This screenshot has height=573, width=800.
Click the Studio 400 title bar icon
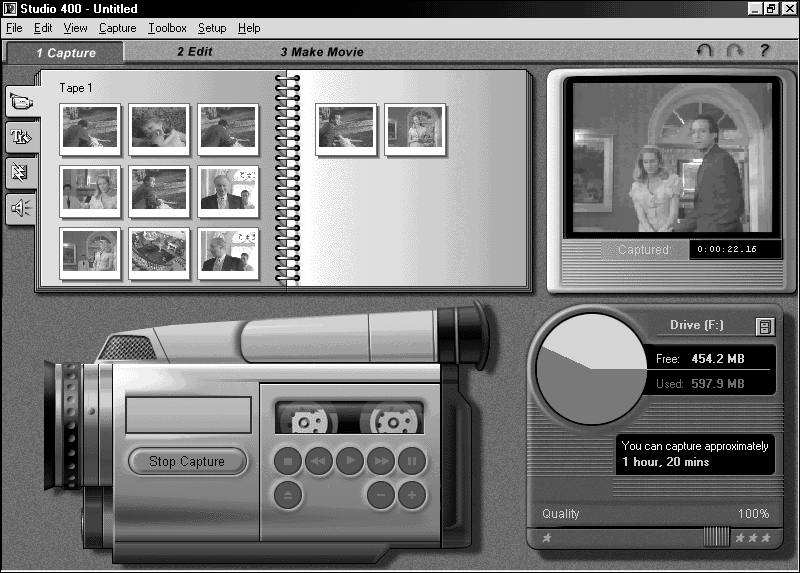tap(10, 9)
